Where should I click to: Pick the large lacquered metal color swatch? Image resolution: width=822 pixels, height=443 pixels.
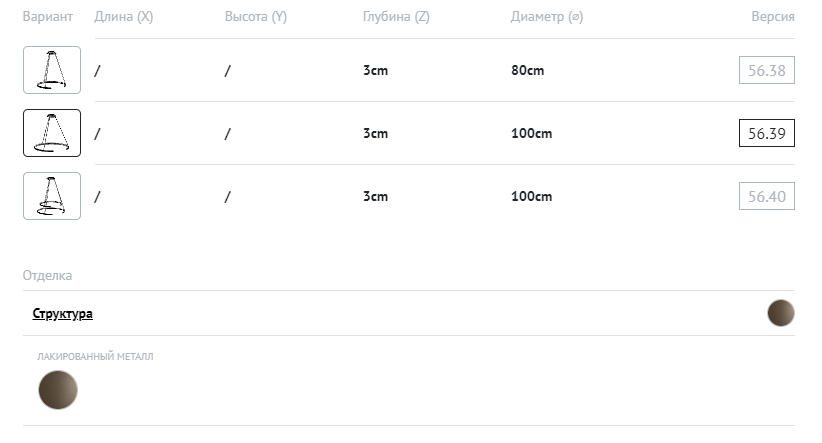tap(58, 390)
